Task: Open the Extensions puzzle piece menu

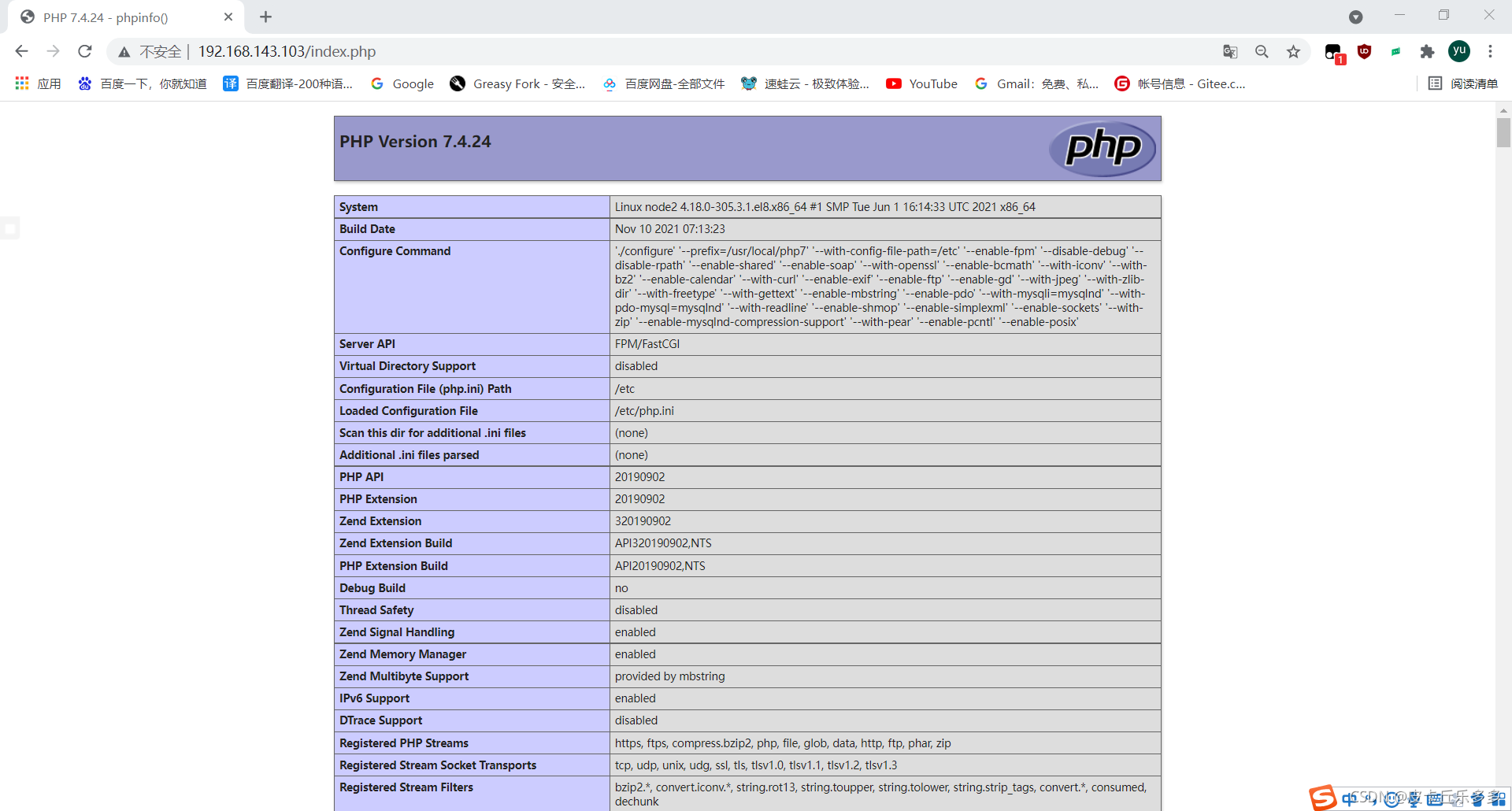Action: tap(1427, 52)
